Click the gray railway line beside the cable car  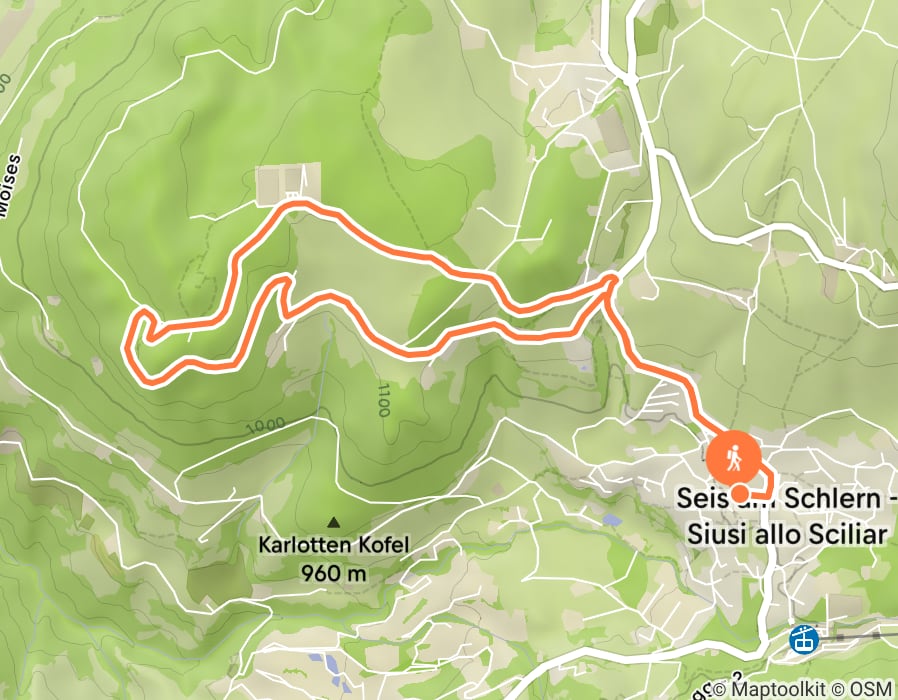tap(857, 636)
